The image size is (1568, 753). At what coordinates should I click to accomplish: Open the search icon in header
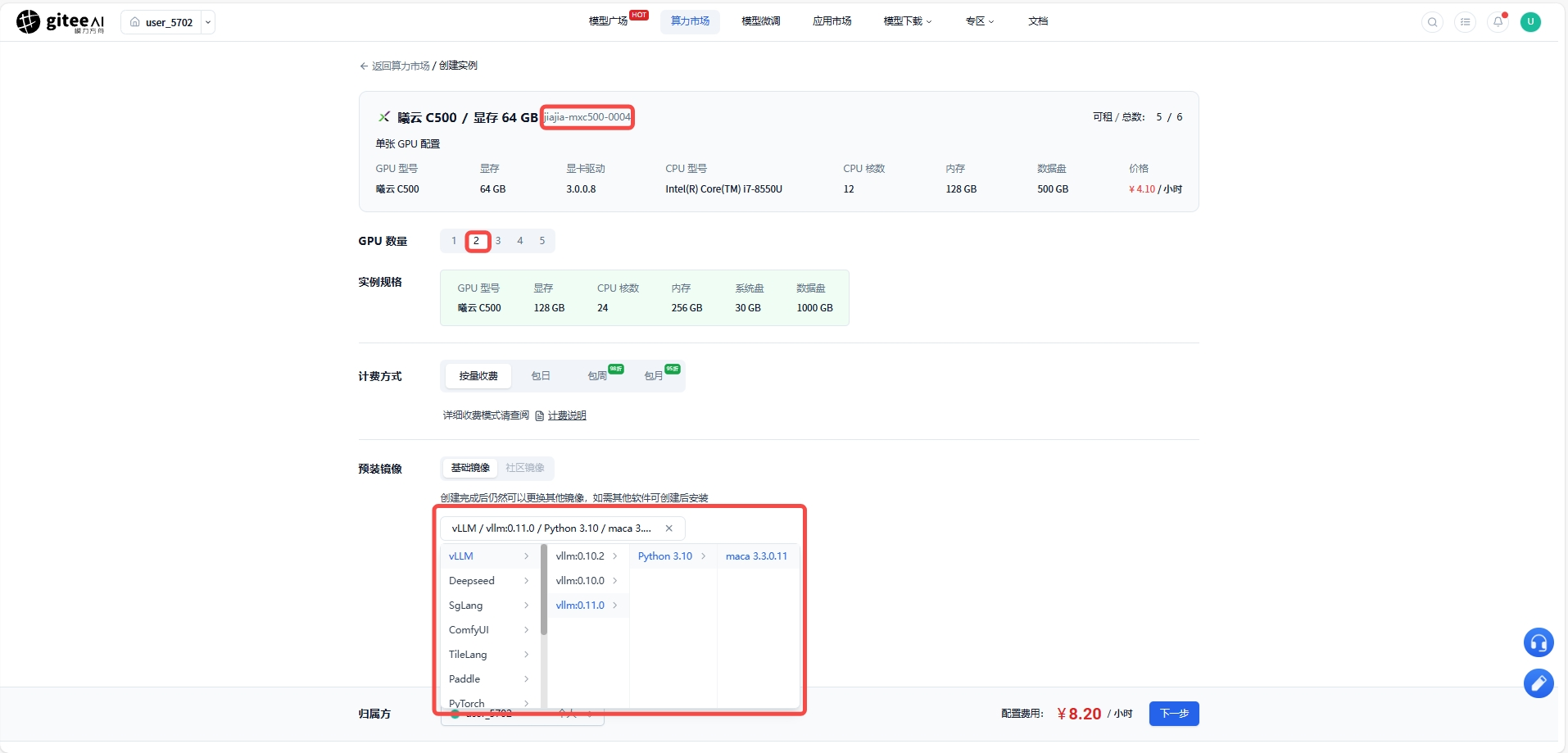point(1432,22)
